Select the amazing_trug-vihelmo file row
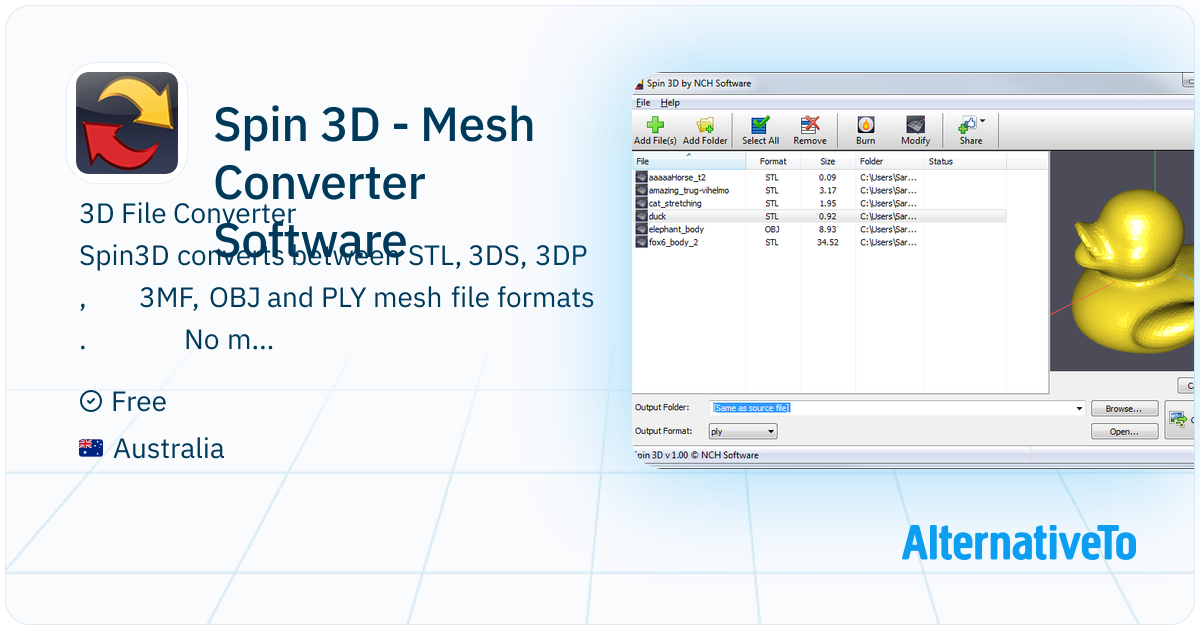 [820, 190]
